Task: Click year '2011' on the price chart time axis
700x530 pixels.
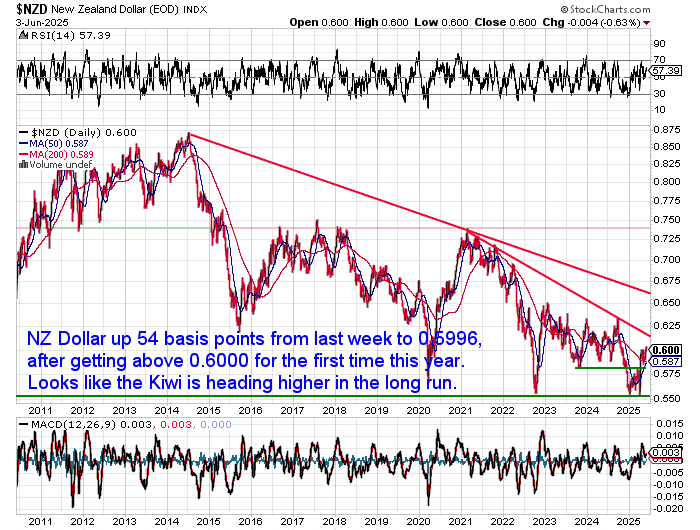Action: 40,410
